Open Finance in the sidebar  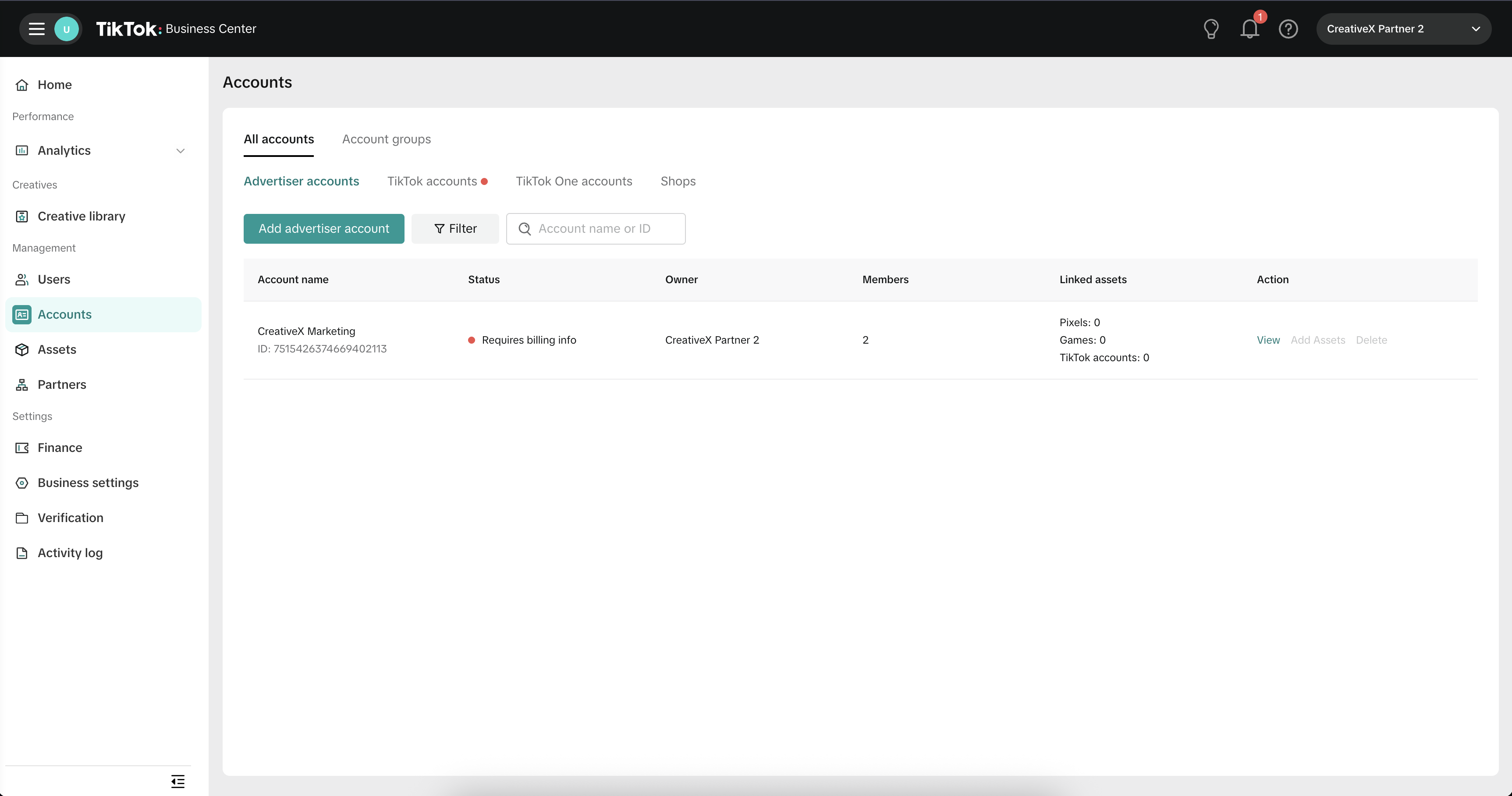click(103, 448)
